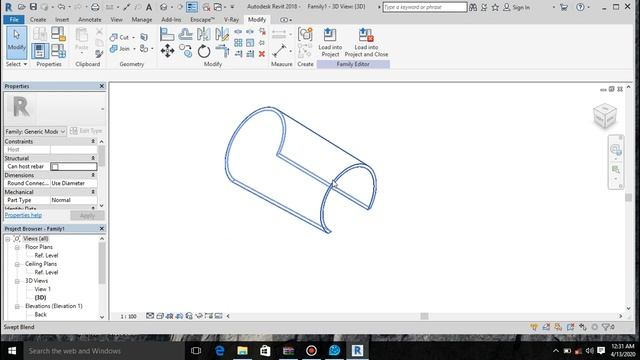The width and height of the screenshot is (640, 360).
Task: Select the Move tool icon
Action: pyautogui.click(x=167, y=51)
